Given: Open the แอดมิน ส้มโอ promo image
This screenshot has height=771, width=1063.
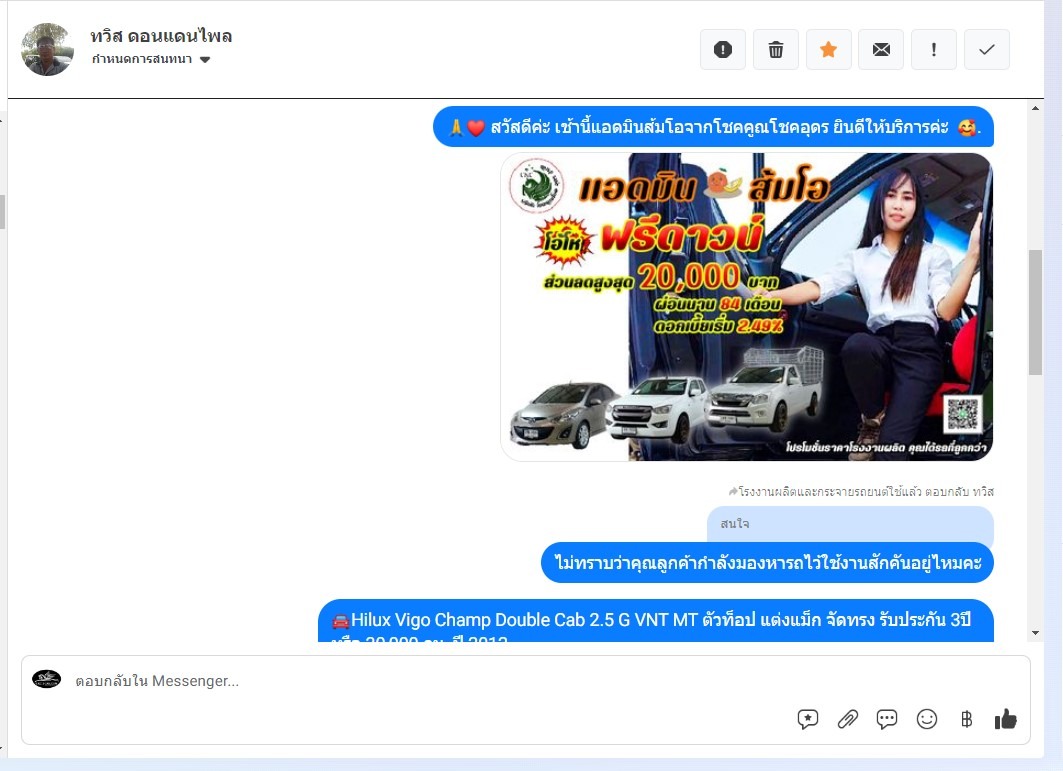Looking at the screenshot, I should pos(746,307).
